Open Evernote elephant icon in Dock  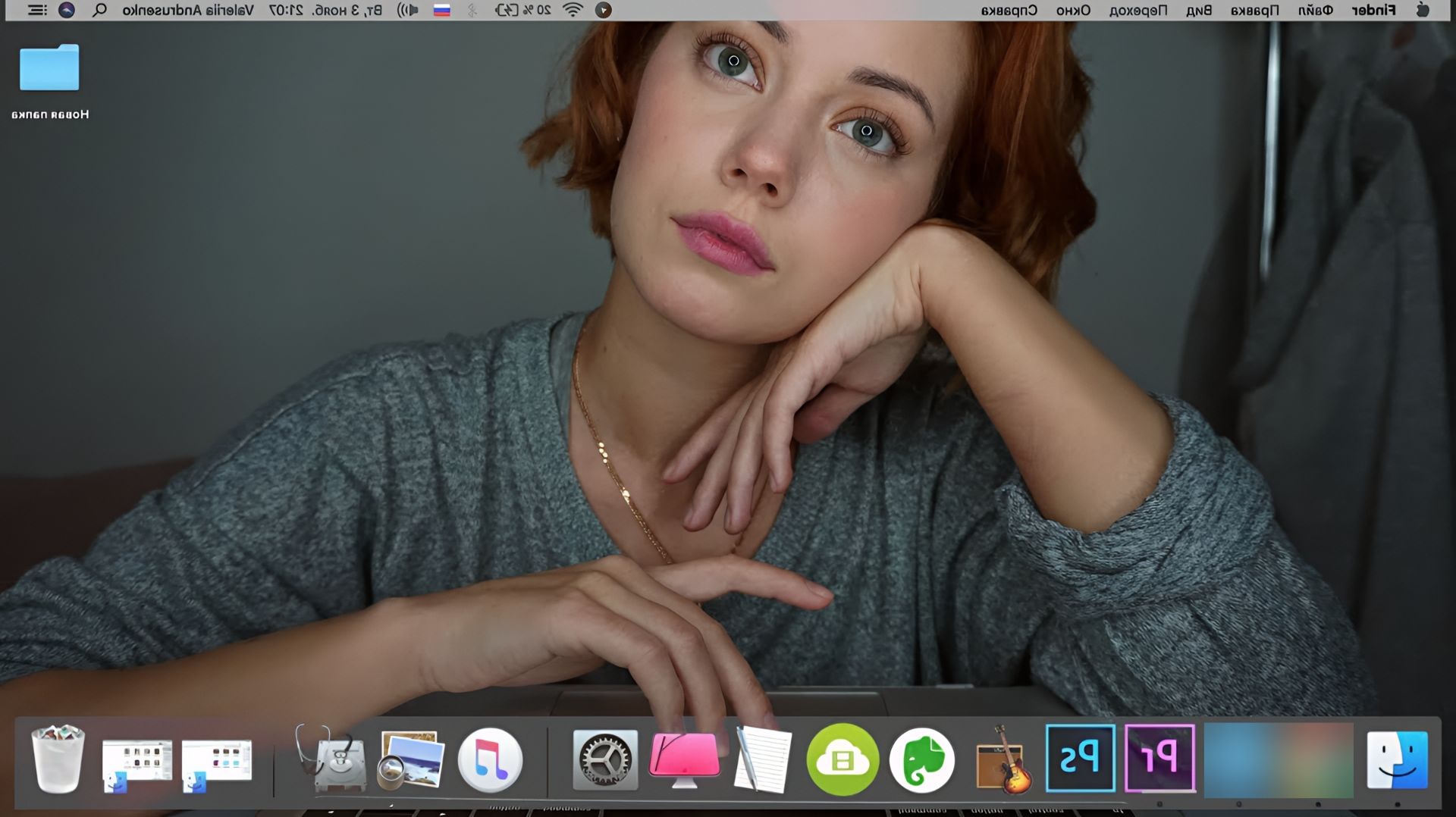coord(922,760)
